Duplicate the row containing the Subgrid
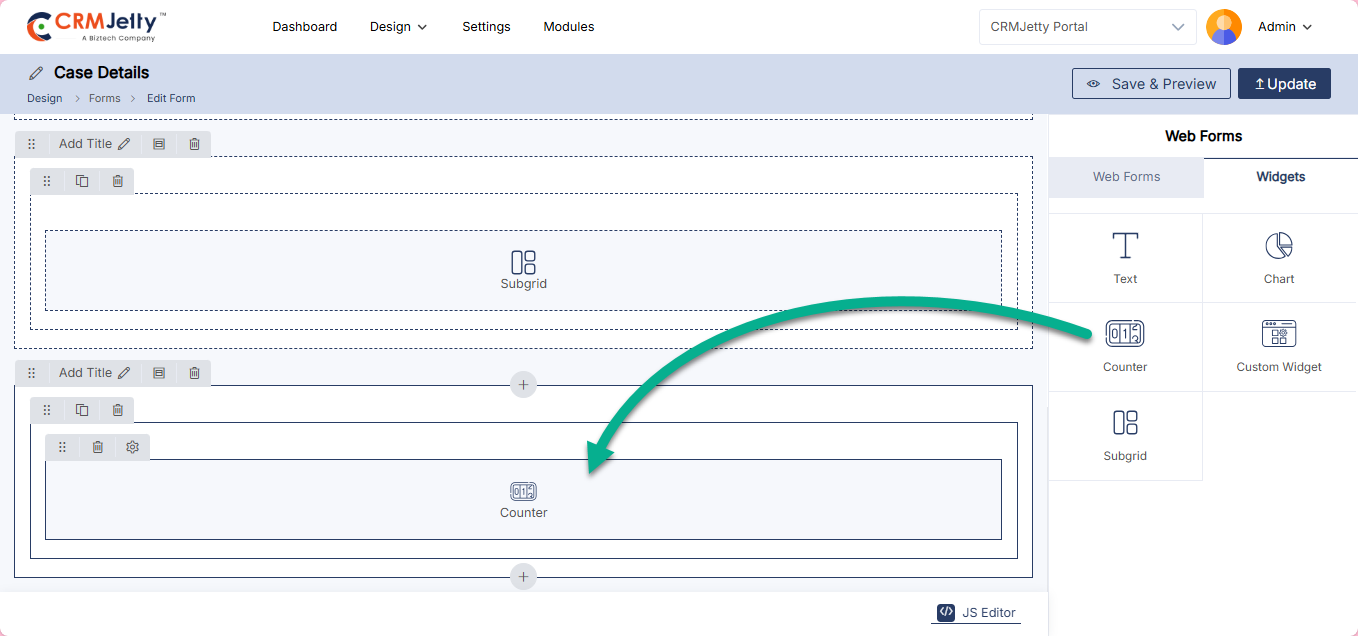The height and width of the screenshot is (636, 1358). (82, 181)
